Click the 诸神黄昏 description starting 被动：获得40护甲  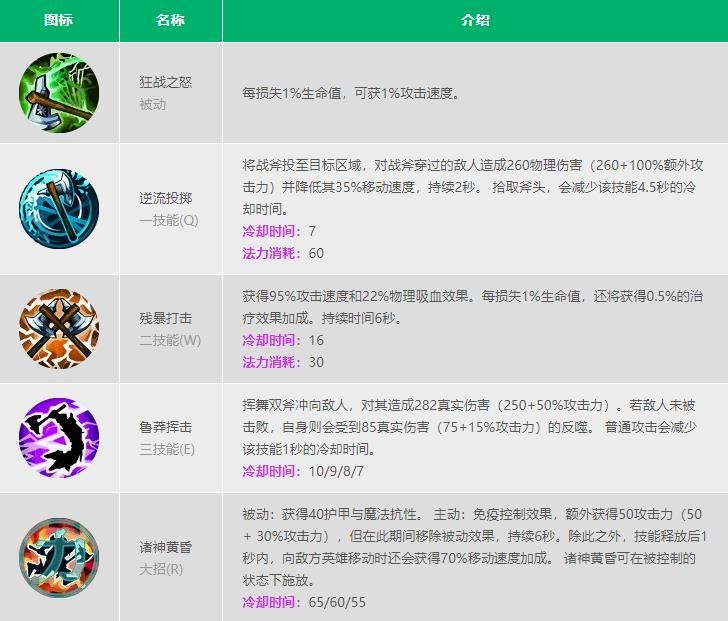(x=474, y=547)
